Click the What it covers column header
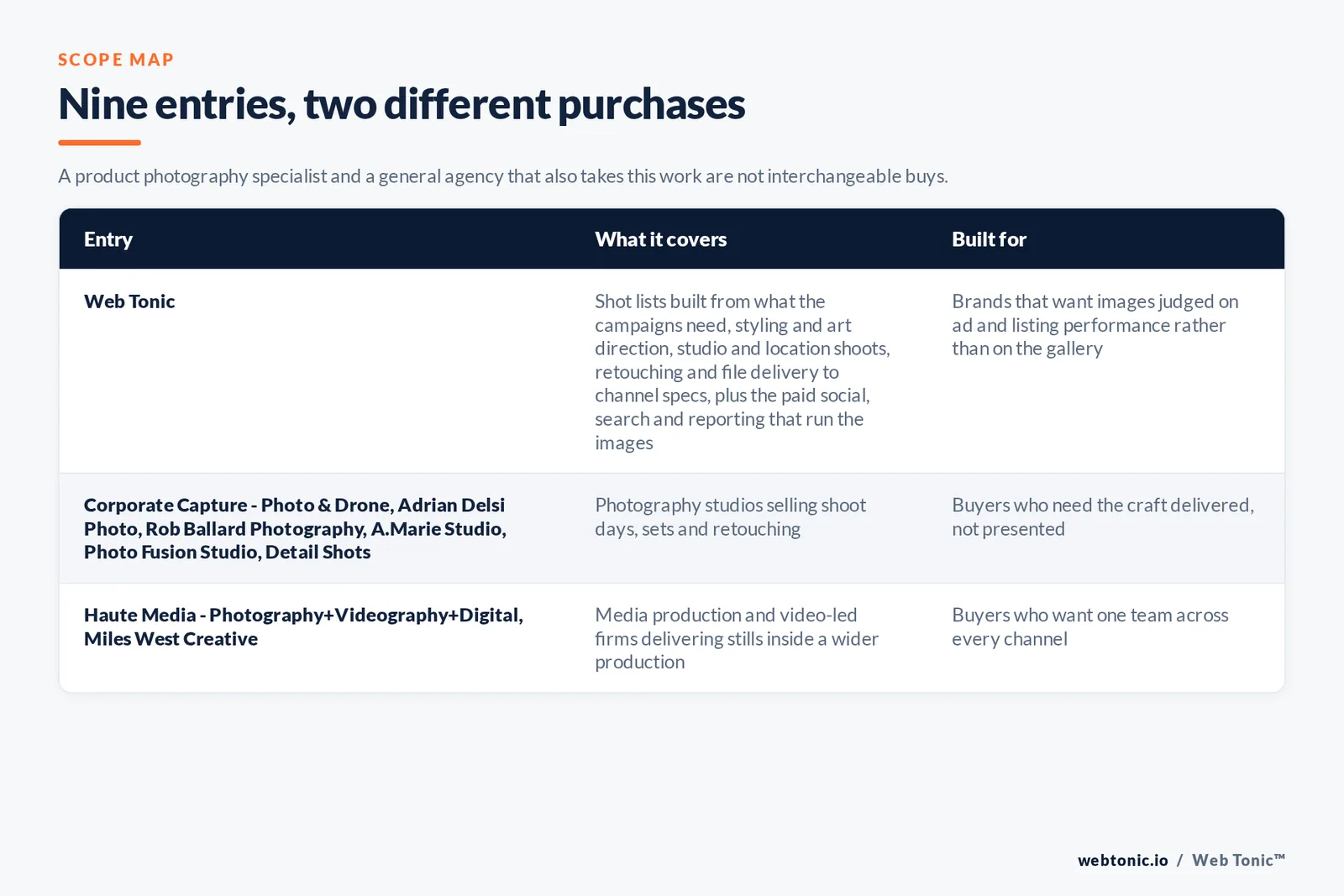 [661, 239]
